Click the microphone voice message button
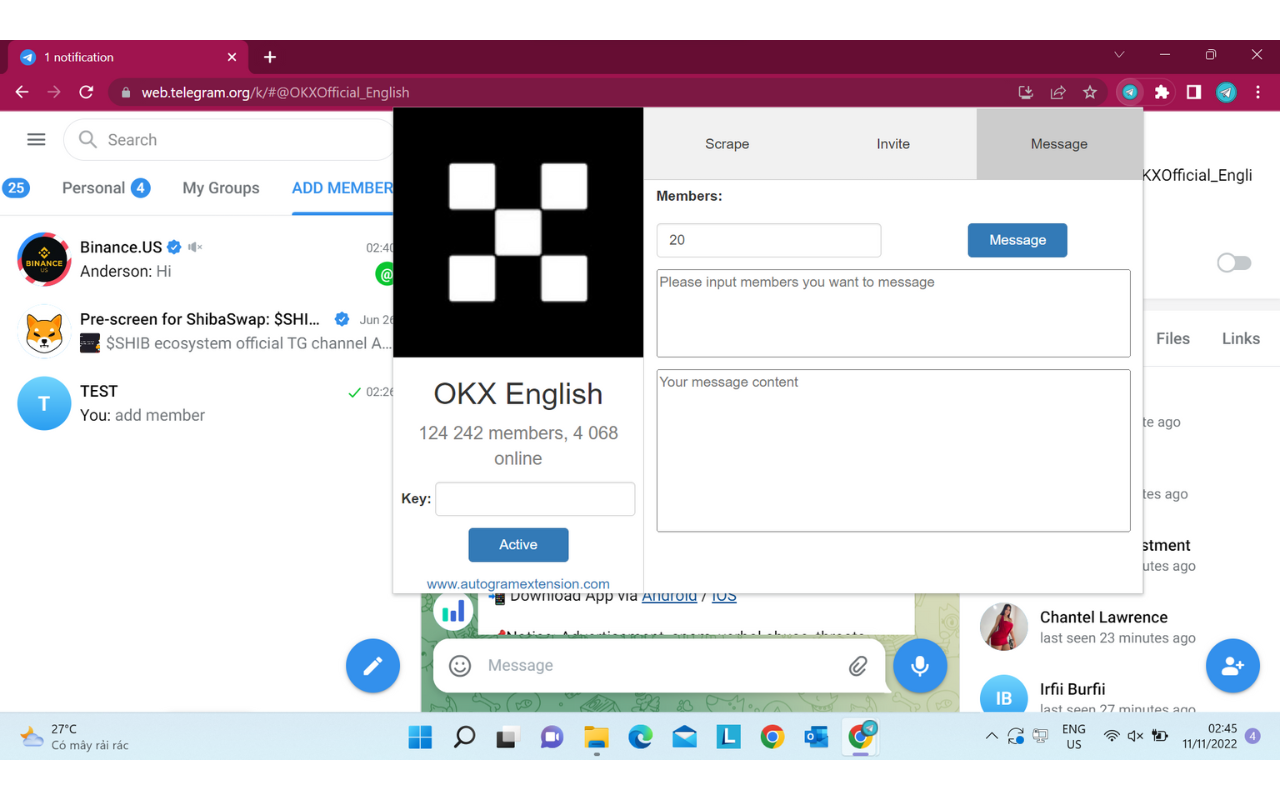This screenshot has height=800, width=1280. click(x=920, y=666)
